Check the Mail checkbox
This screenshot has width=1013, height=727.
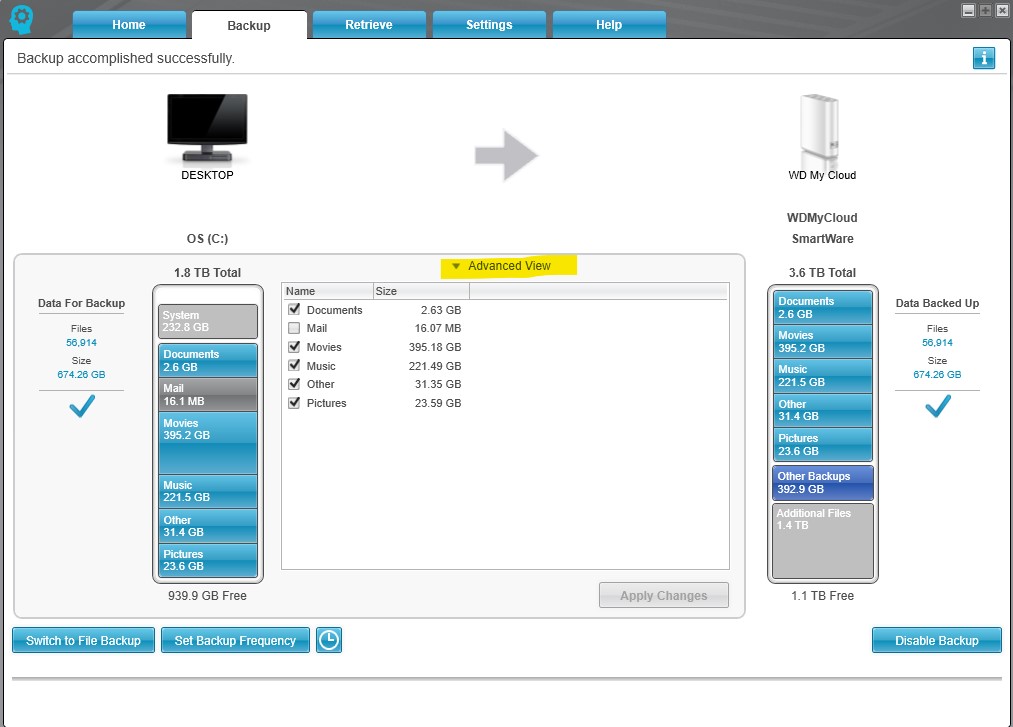click(294, 328)
